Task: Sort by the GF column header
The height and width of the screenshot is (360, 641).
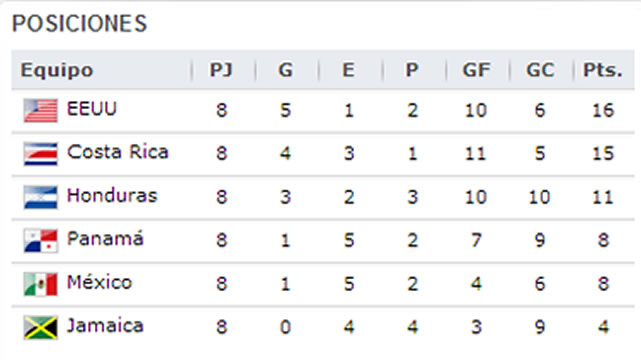Action: click(476, 70)
